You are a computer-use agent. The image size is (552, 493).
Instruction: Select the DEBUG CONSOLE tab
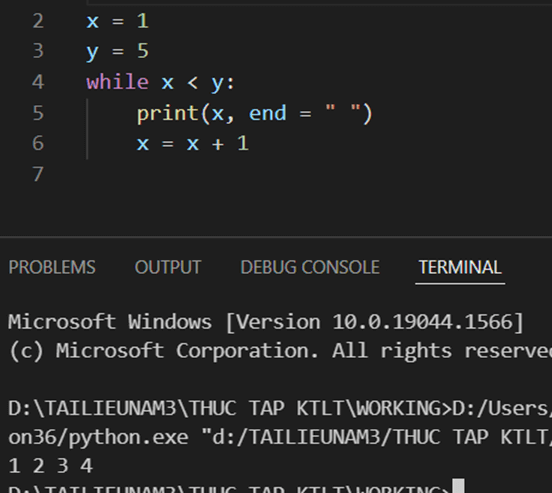(310, 267)
